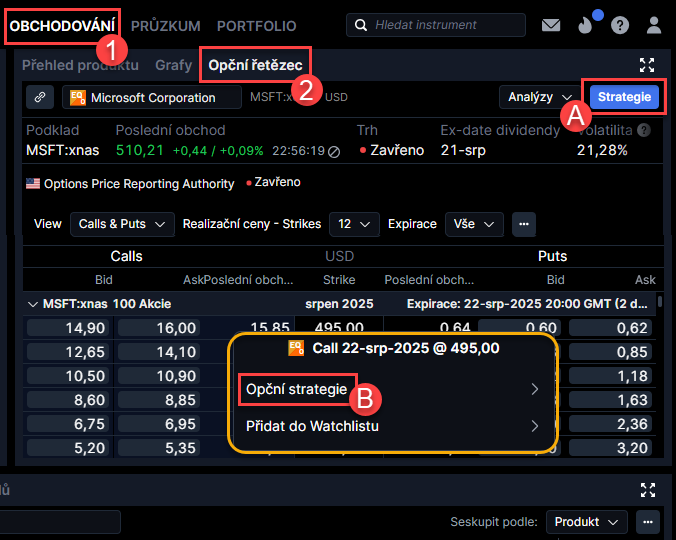Collapse the MSFT:xnas srpen 2025 expiry row
This screenshot has width=676, height=540.
(x=33, y=303)
